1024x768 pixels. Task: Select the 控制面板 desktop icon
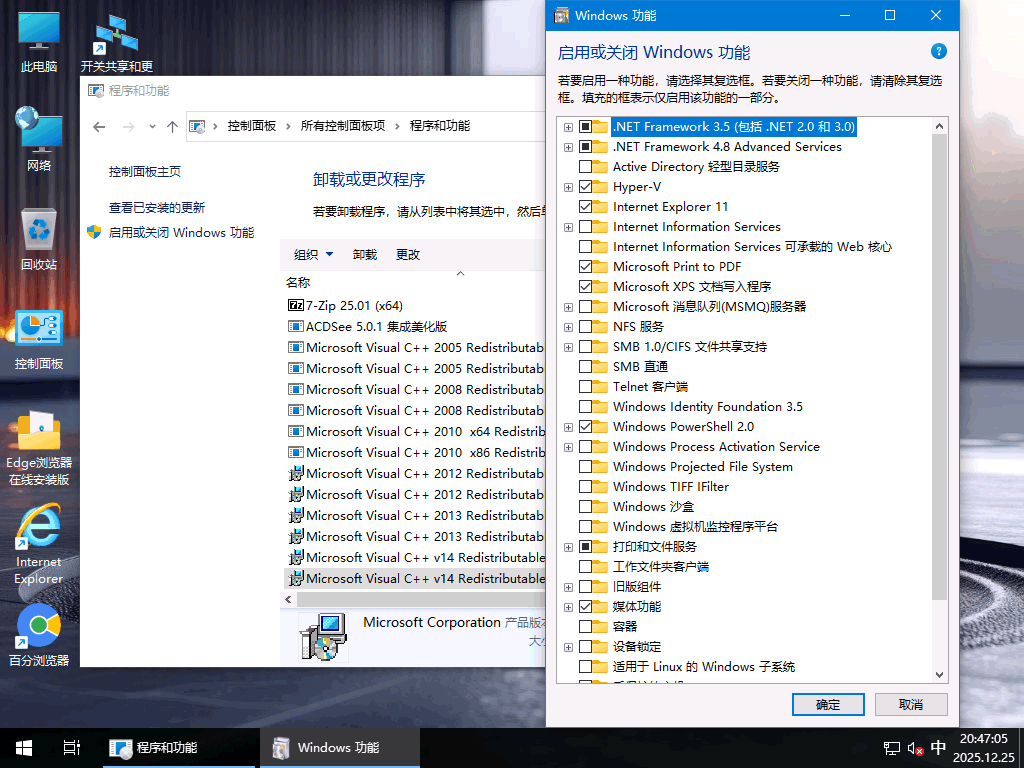(x=39, y=340)
